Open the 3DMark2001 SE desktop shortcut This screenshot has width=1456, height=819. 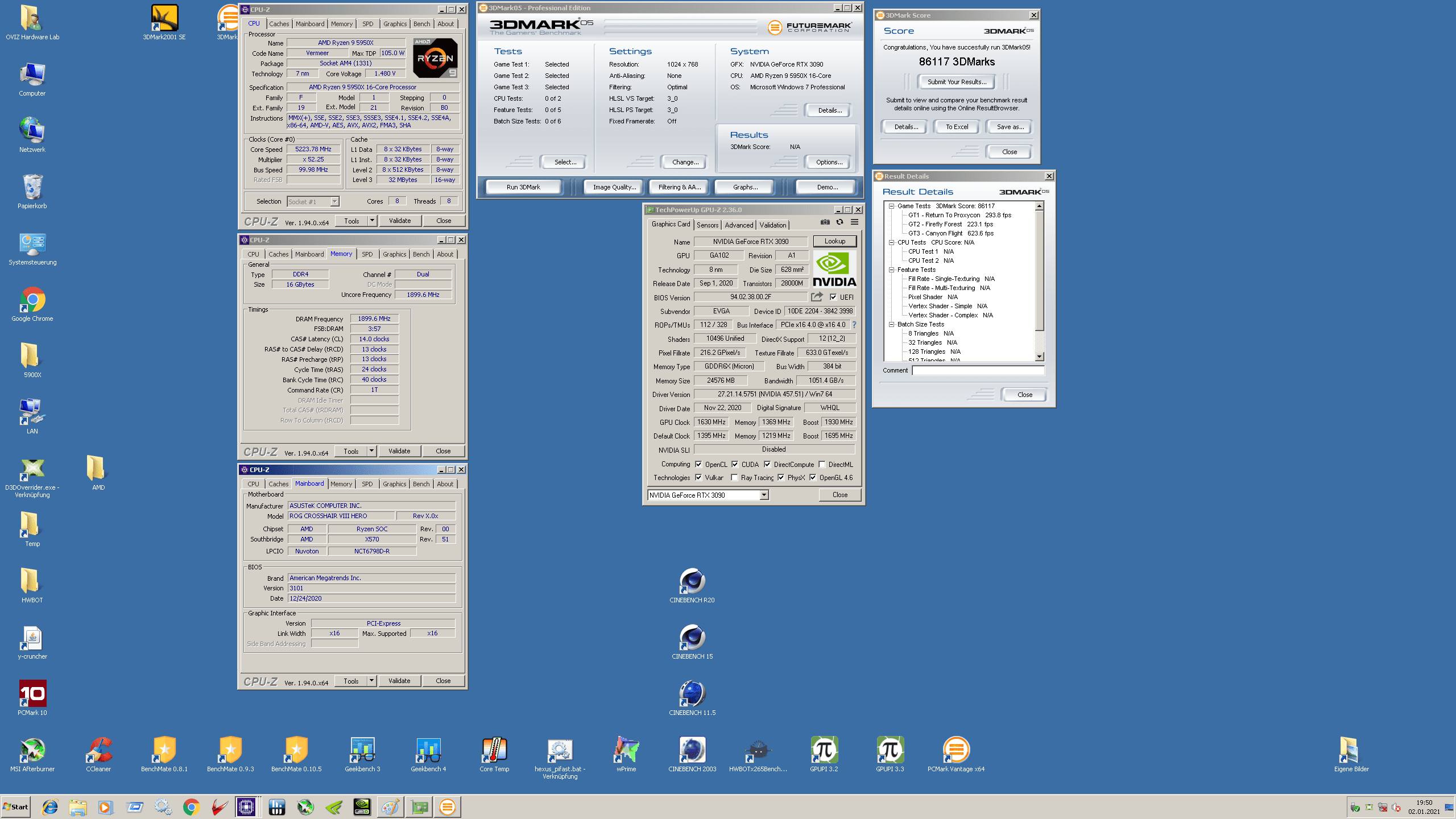click(x=164, y=23)
